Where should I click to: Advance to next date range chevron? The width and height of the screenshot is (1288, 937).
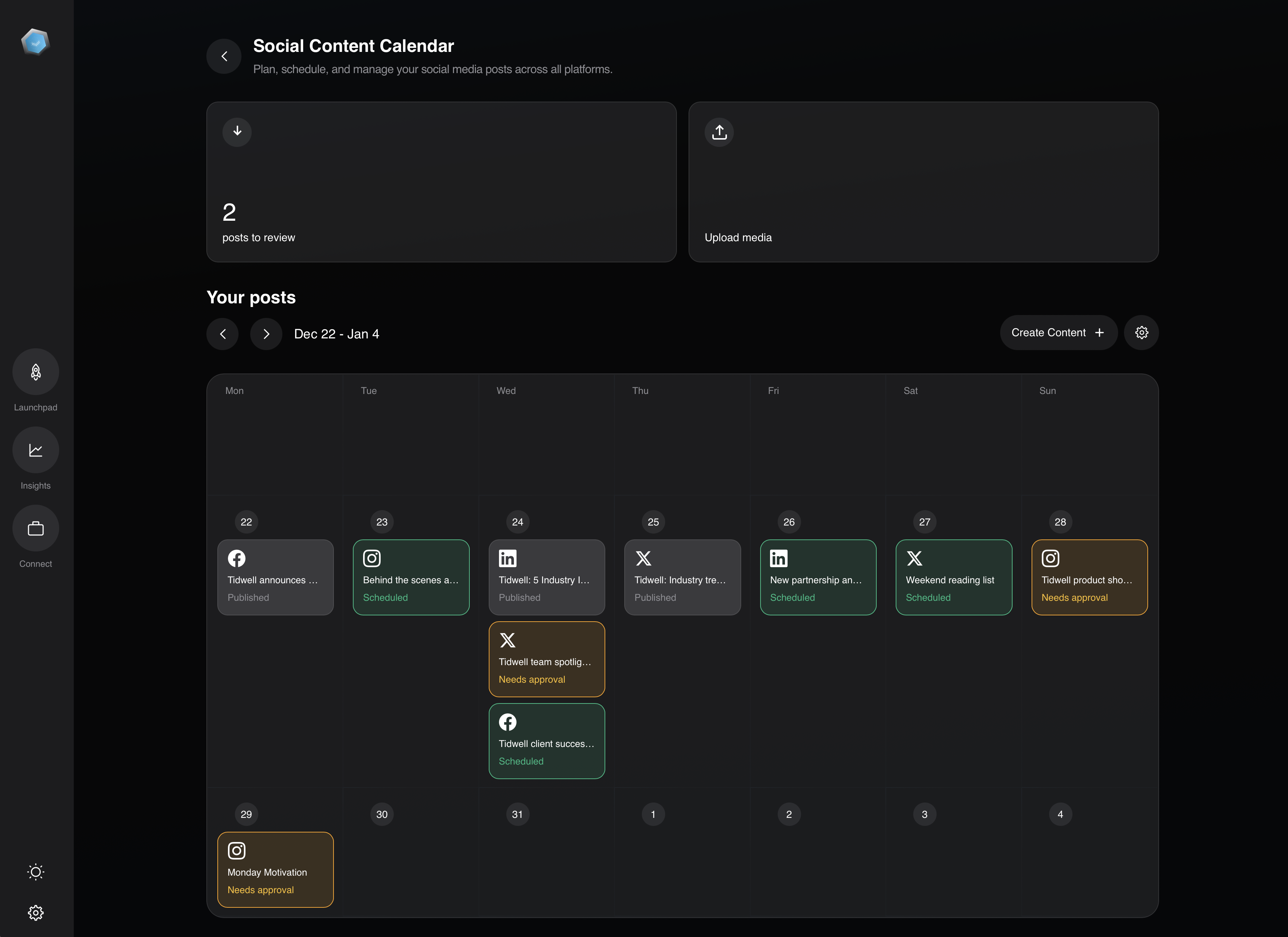266,334
